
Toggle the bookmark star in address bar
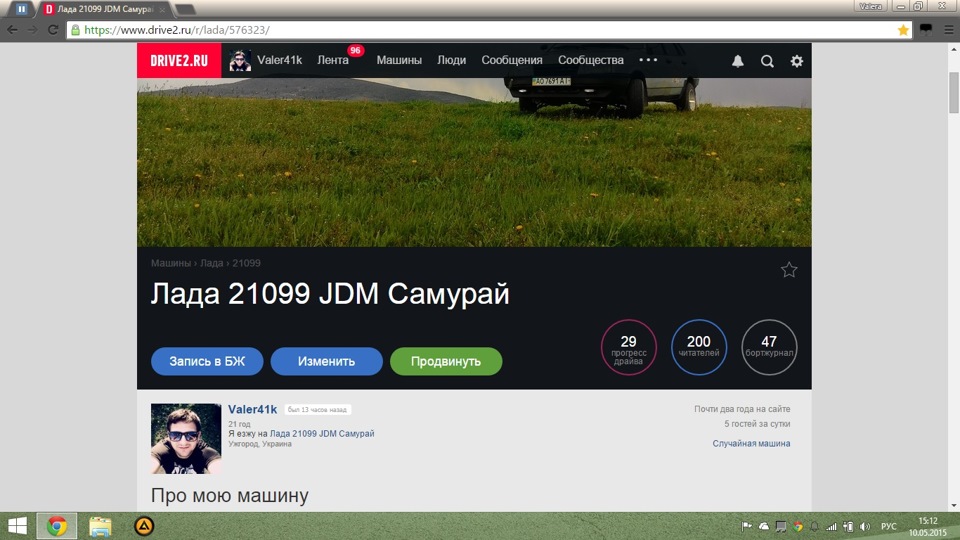coord(902,30)
